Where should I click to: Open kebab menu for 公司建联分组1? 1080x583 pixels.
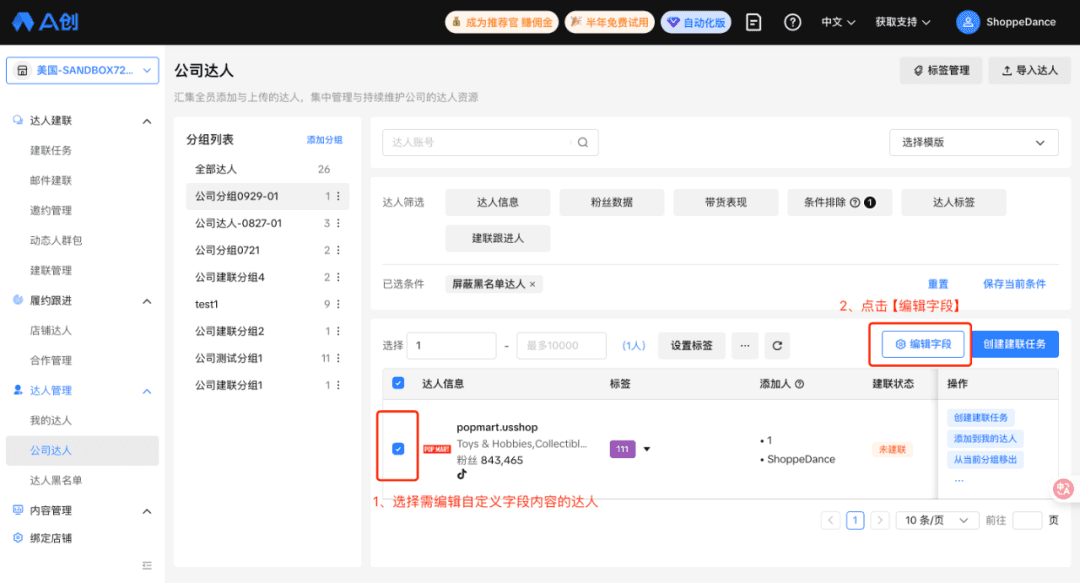click(x=338, y=385)
